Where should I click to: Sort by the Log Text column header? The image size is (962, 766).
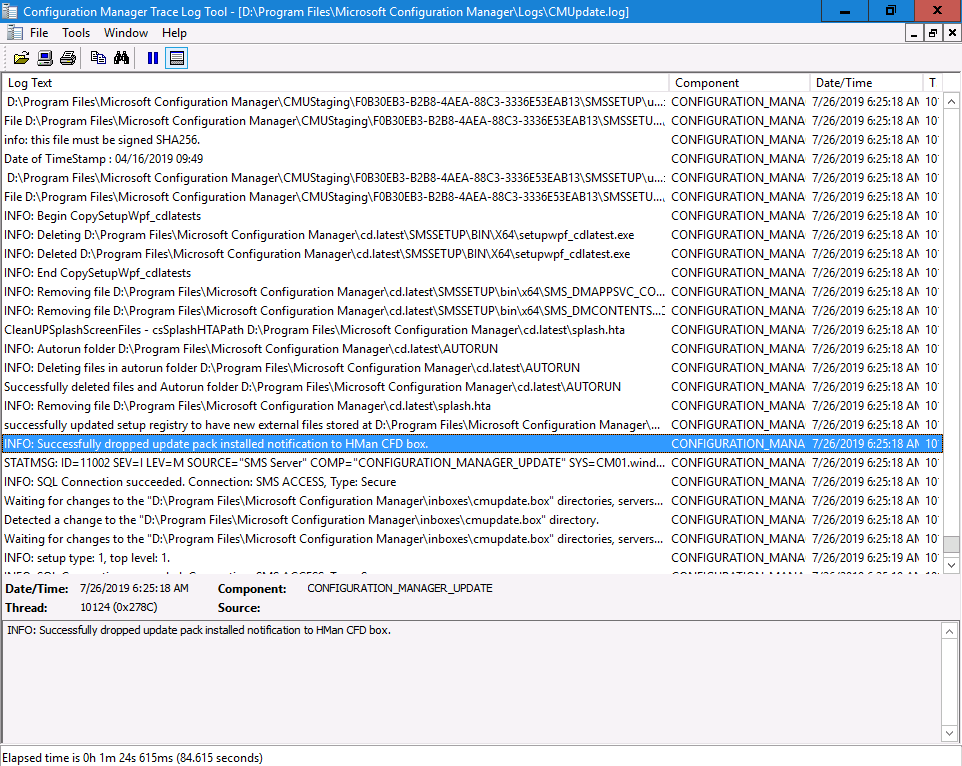tap(336, 83)
